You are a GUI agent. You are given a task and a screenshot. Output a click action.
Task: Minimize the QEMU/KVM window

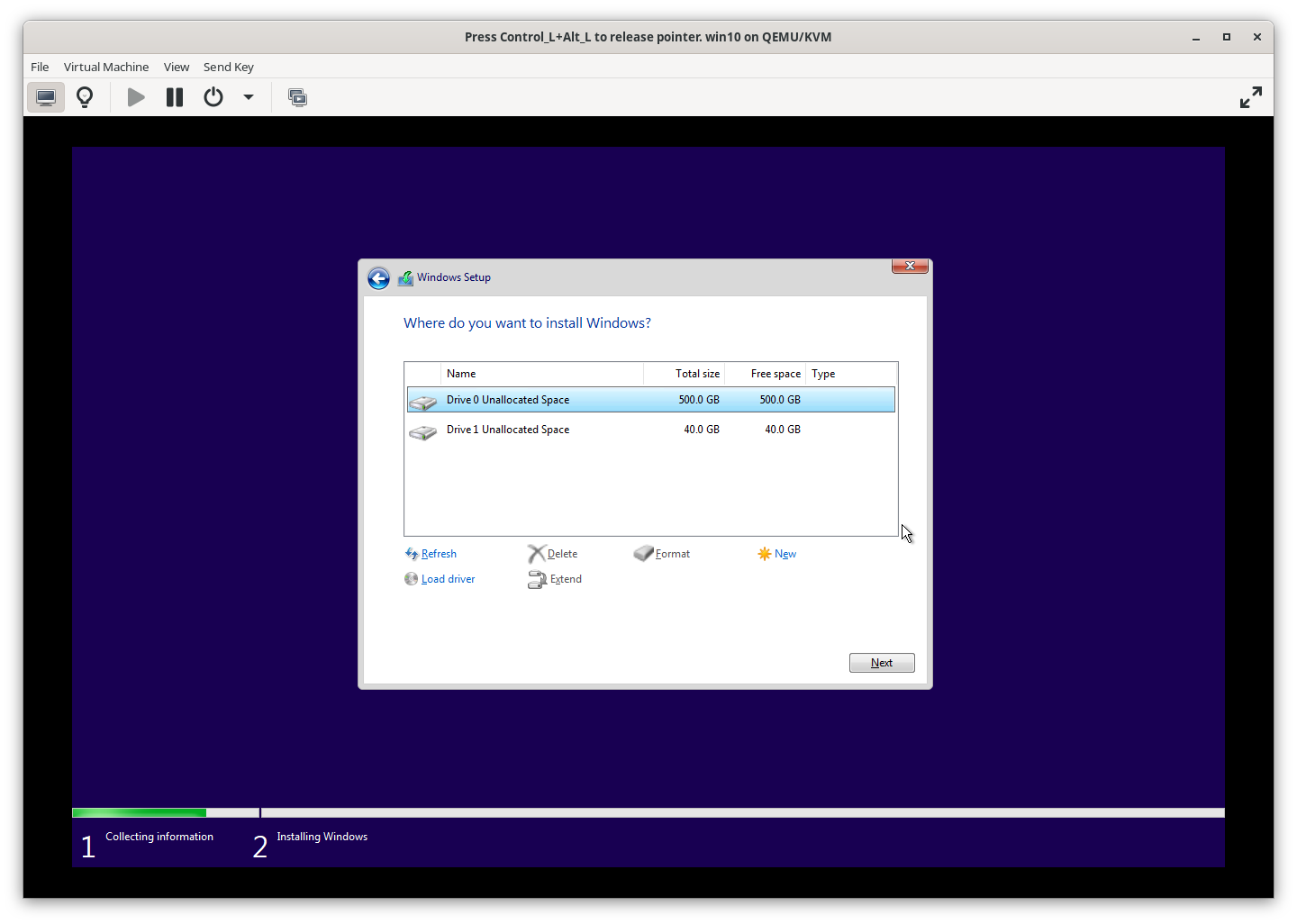pyautogui.click(x=1196, y=37)
